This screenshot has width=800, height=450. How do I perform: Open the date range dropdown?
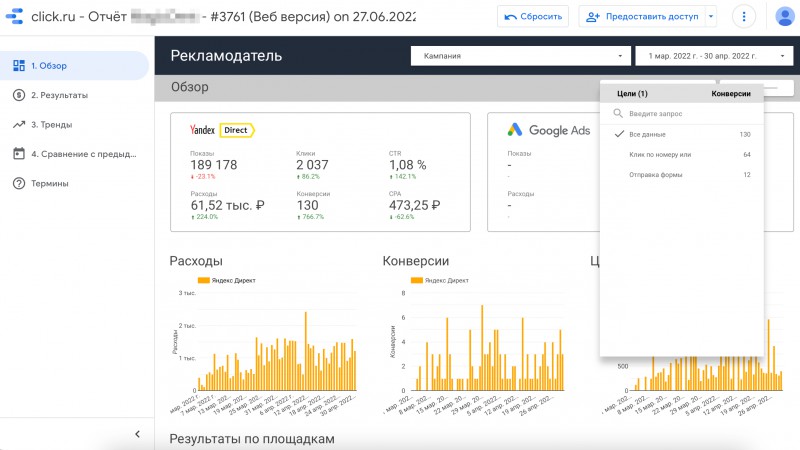tap(714, 56)
